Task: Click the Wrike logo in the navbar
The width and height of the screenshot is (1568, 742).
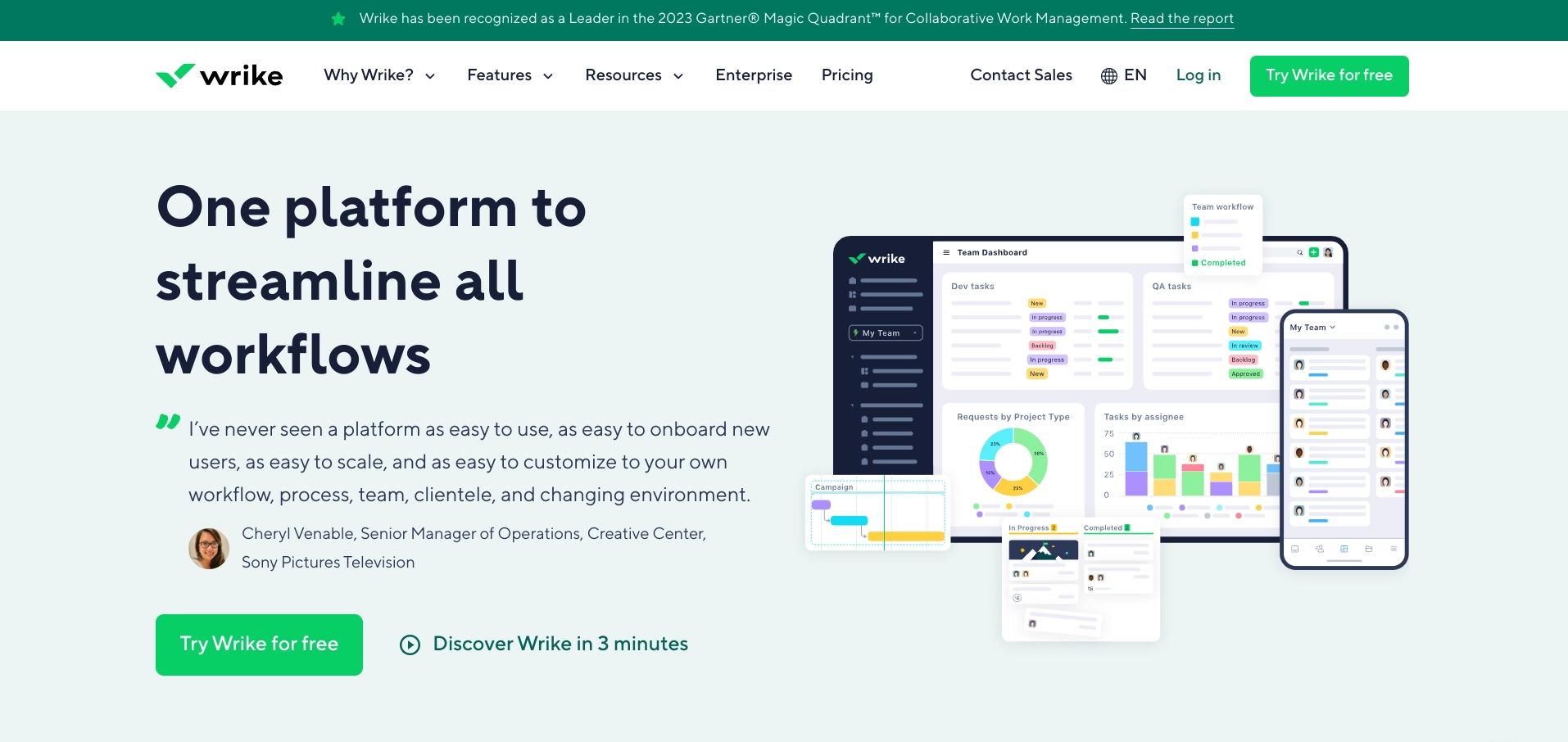Action: [220, 75]
